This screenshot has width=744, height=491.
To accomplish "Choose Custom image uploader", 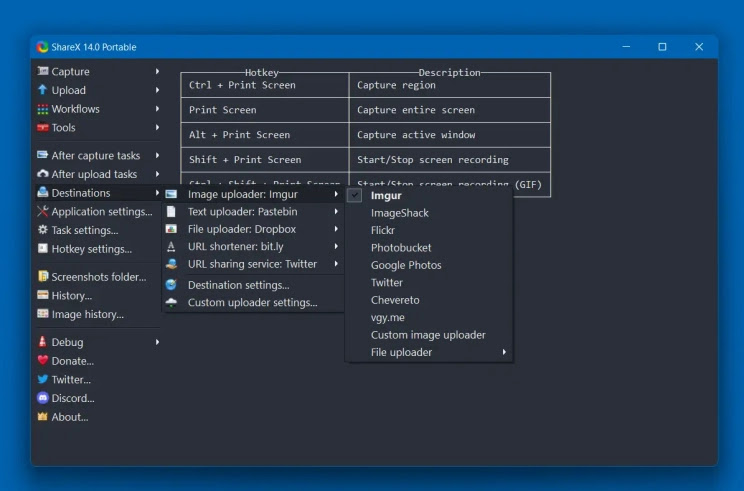I will [429, 335].
